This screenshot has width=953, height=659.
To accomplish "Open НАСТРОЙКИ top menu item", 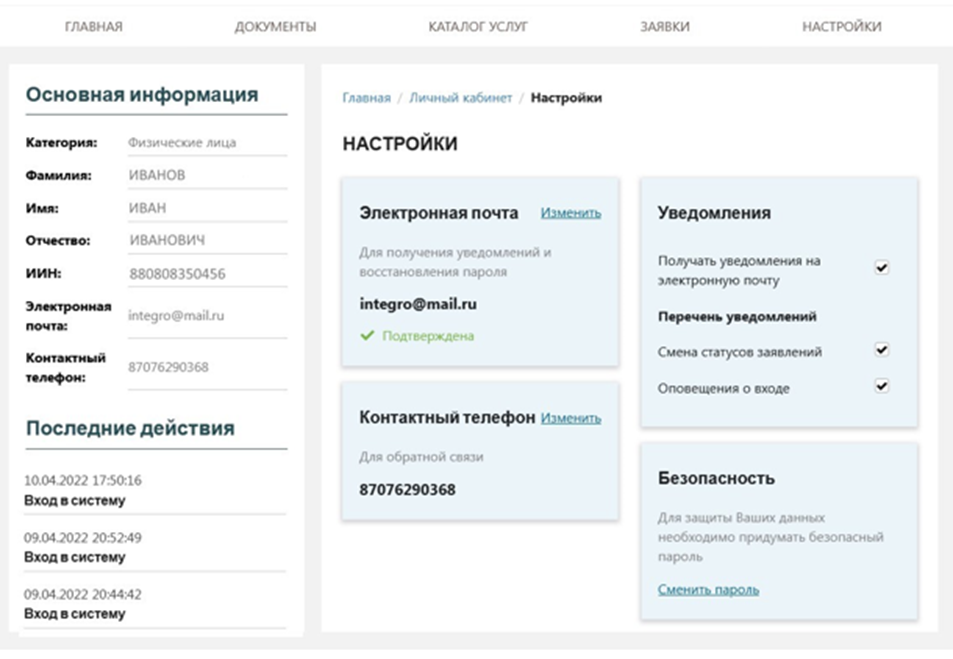I will pos(841,27).
